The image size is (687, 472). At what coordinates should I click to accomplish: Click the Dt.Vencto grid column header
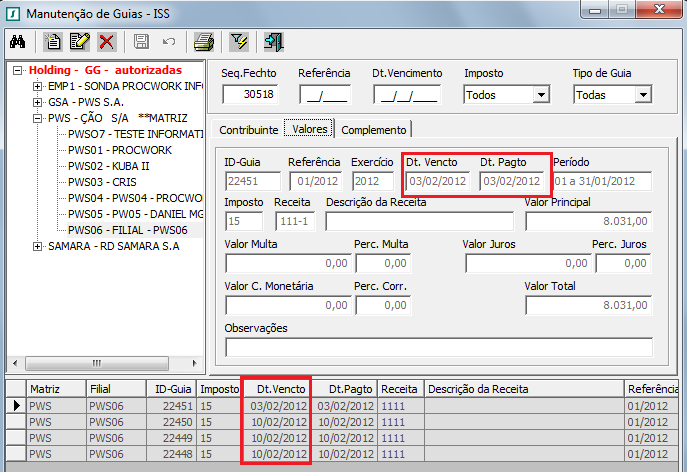coord(276,389)
